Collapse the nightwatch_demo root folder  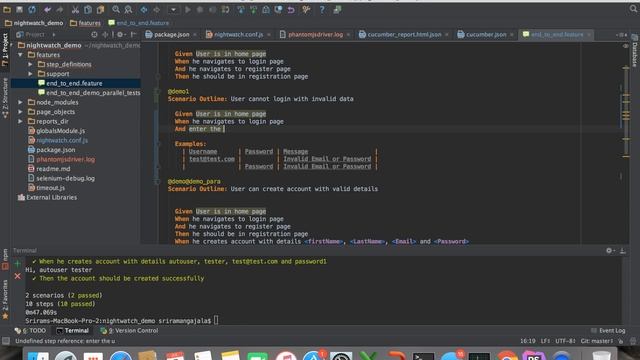click(x=12, y=45)
